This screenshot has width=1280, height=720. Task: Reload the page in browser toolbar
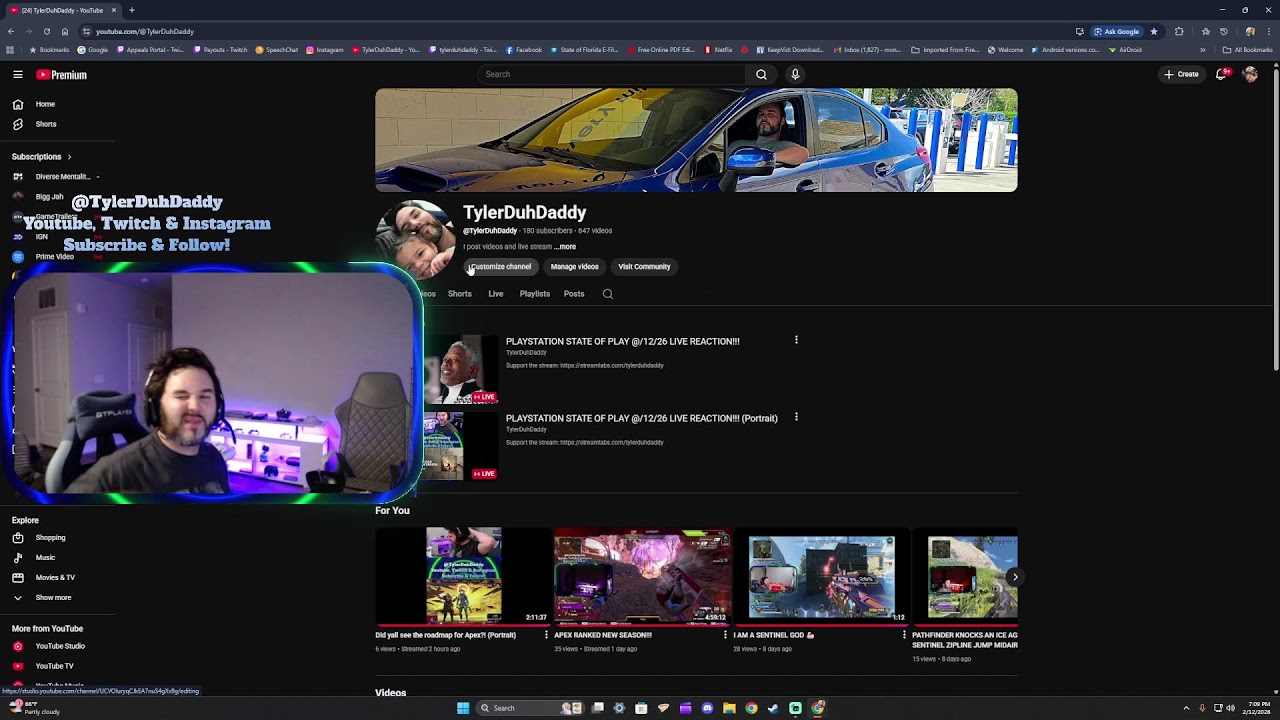coord(46,31)
